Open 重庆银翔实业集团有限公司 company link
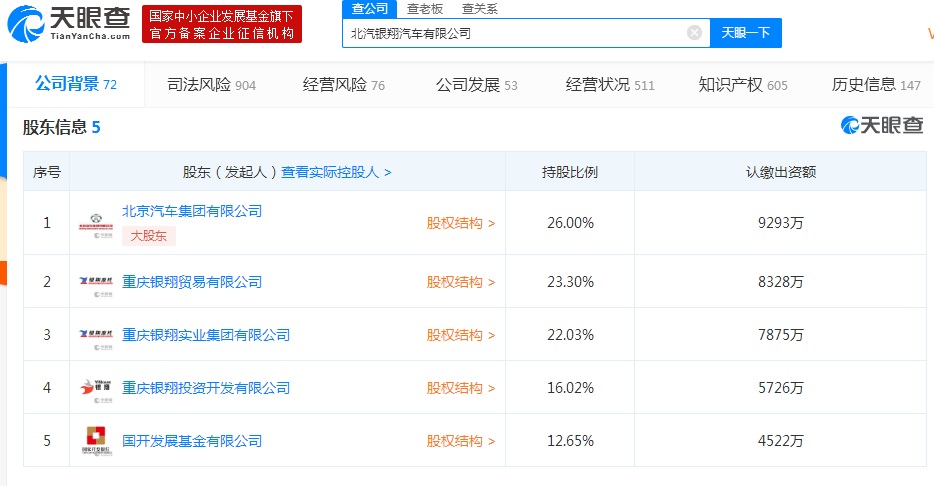The width and height of the screenshot is (934, 486). tap(206, 335)
